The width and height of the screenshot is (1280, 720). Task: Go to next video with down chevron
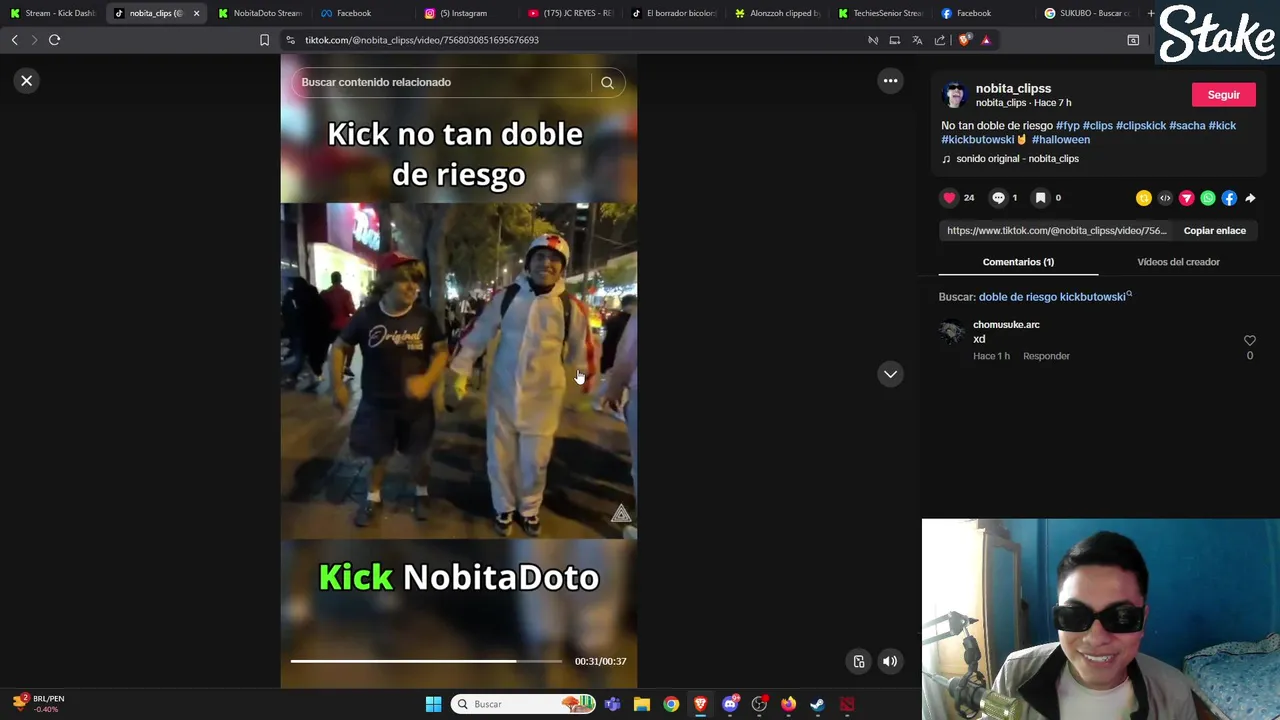click(x=890, y=374)
